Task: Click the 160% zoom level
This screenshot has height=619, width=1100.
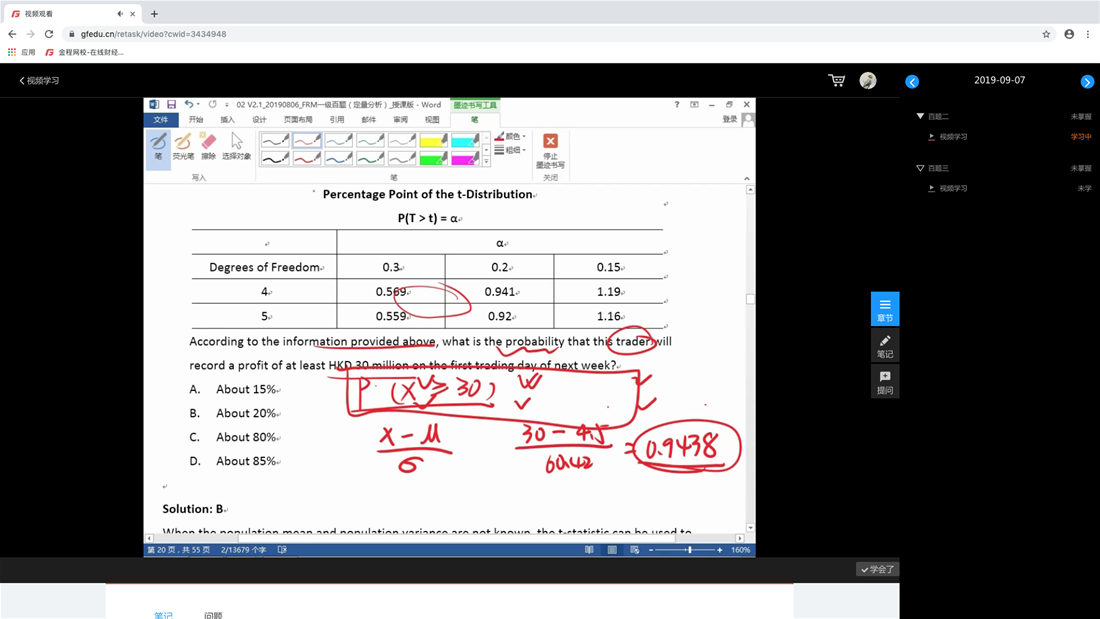Action: point(740,550)
